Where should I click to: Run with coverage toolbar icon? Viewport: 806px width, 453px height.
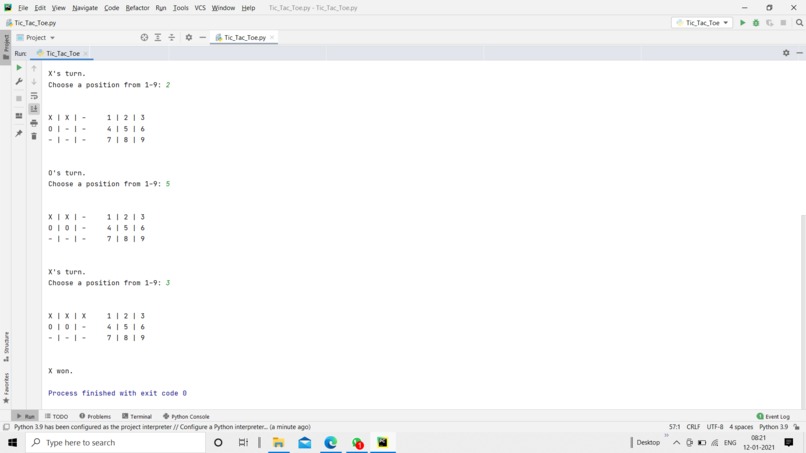(770, 23)
